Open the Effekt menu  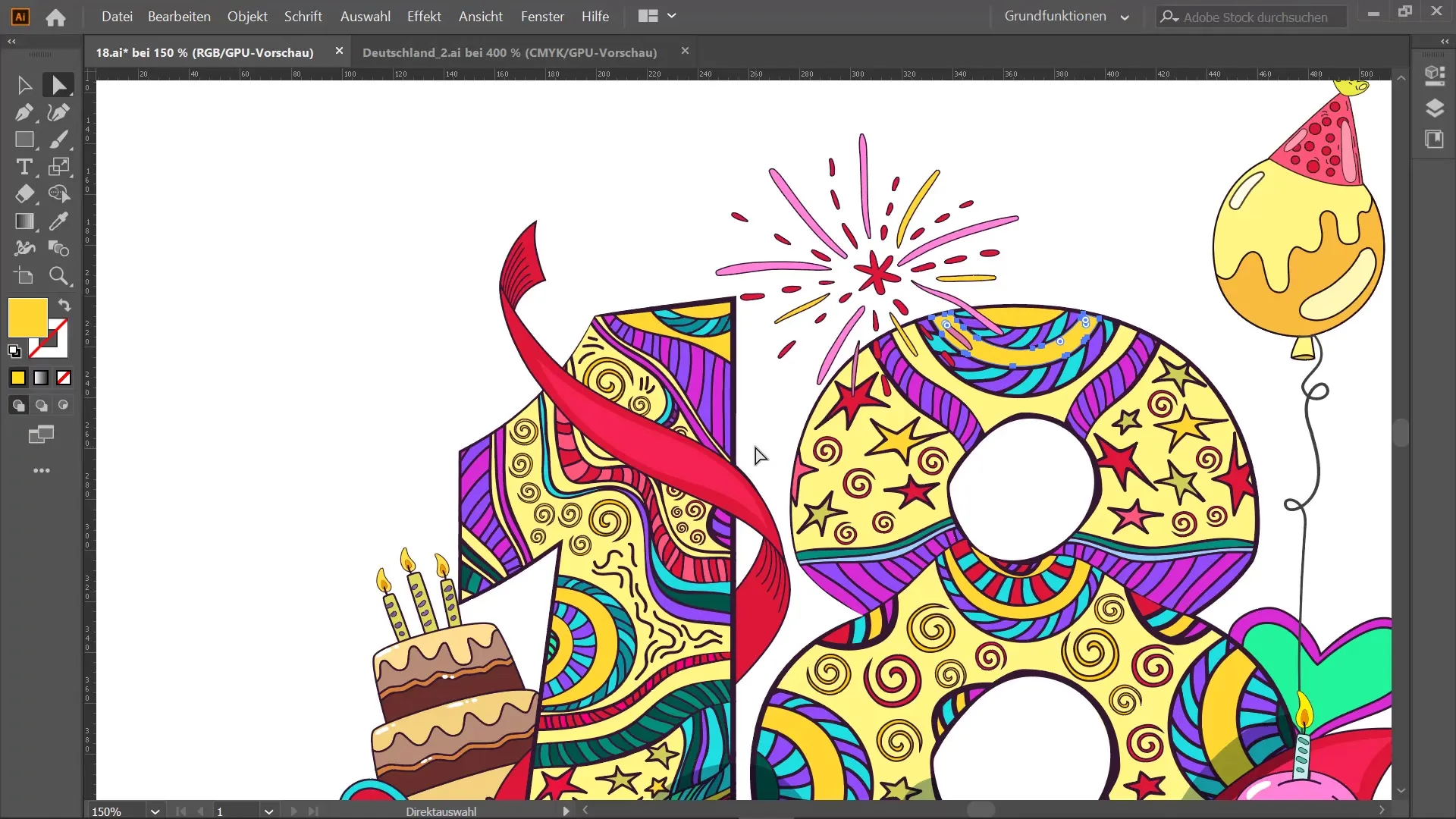[x=424, y=16]
